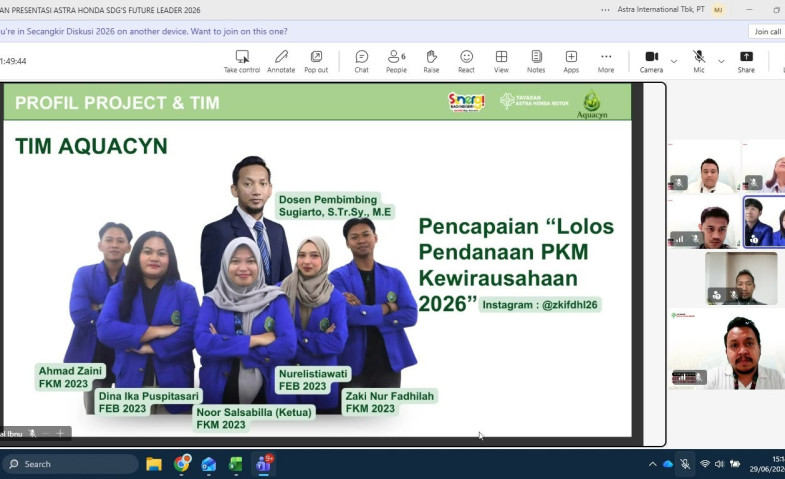Image resolution: width=785 pixels, height=479 pixels.
Task: Zoom out shared content with minus
Action: pos(46,433)
